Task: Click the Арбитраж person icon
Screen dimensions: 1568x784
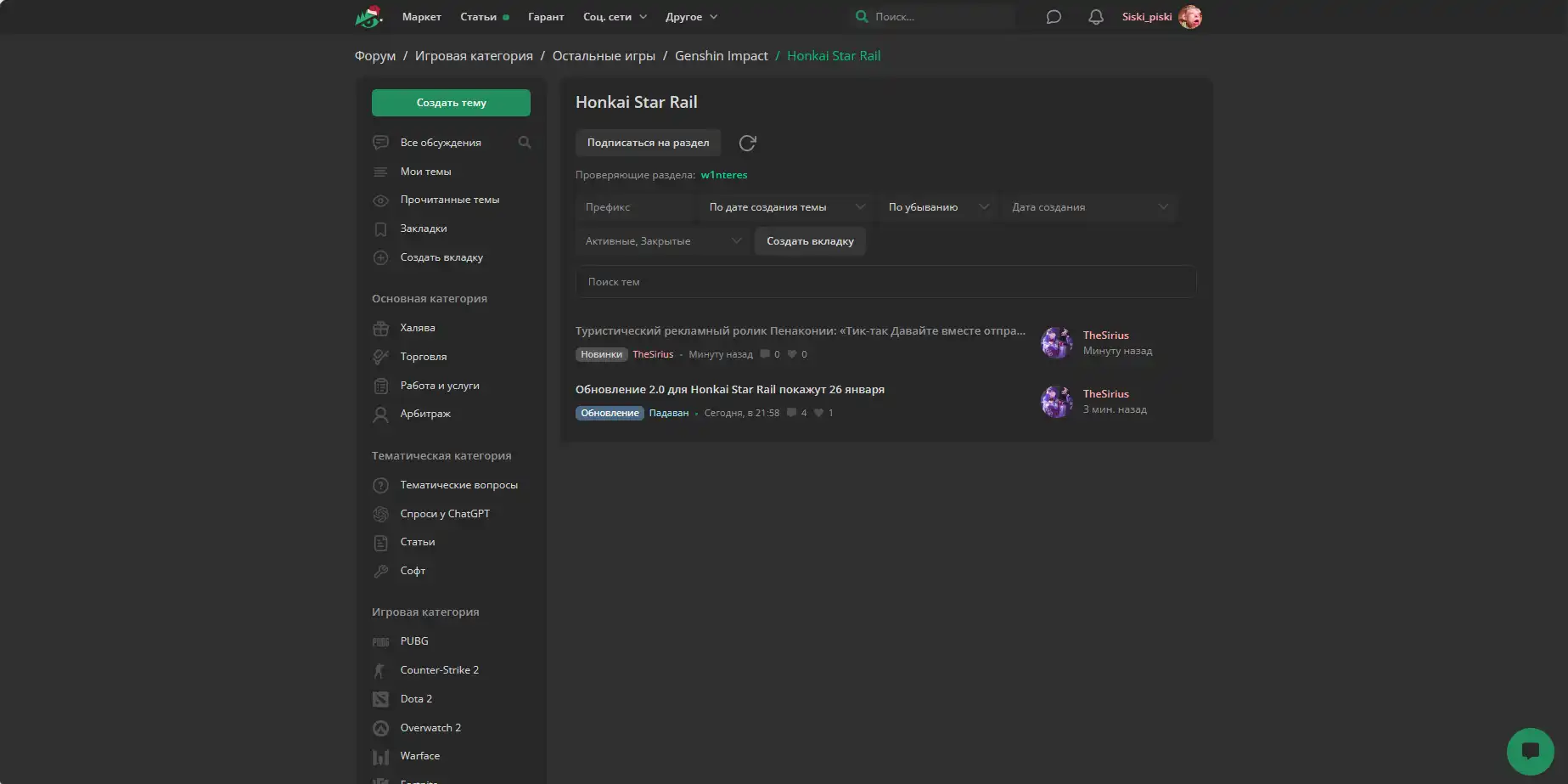Action: pos(381,415)
